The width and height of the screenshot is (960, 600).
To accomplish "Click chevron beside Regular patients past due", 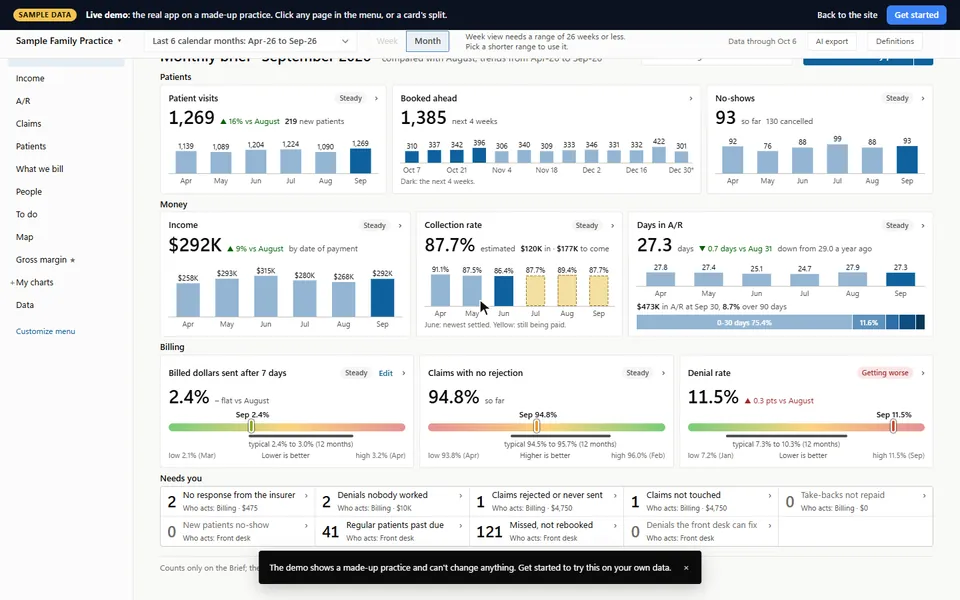I will (x=460, y=525).
